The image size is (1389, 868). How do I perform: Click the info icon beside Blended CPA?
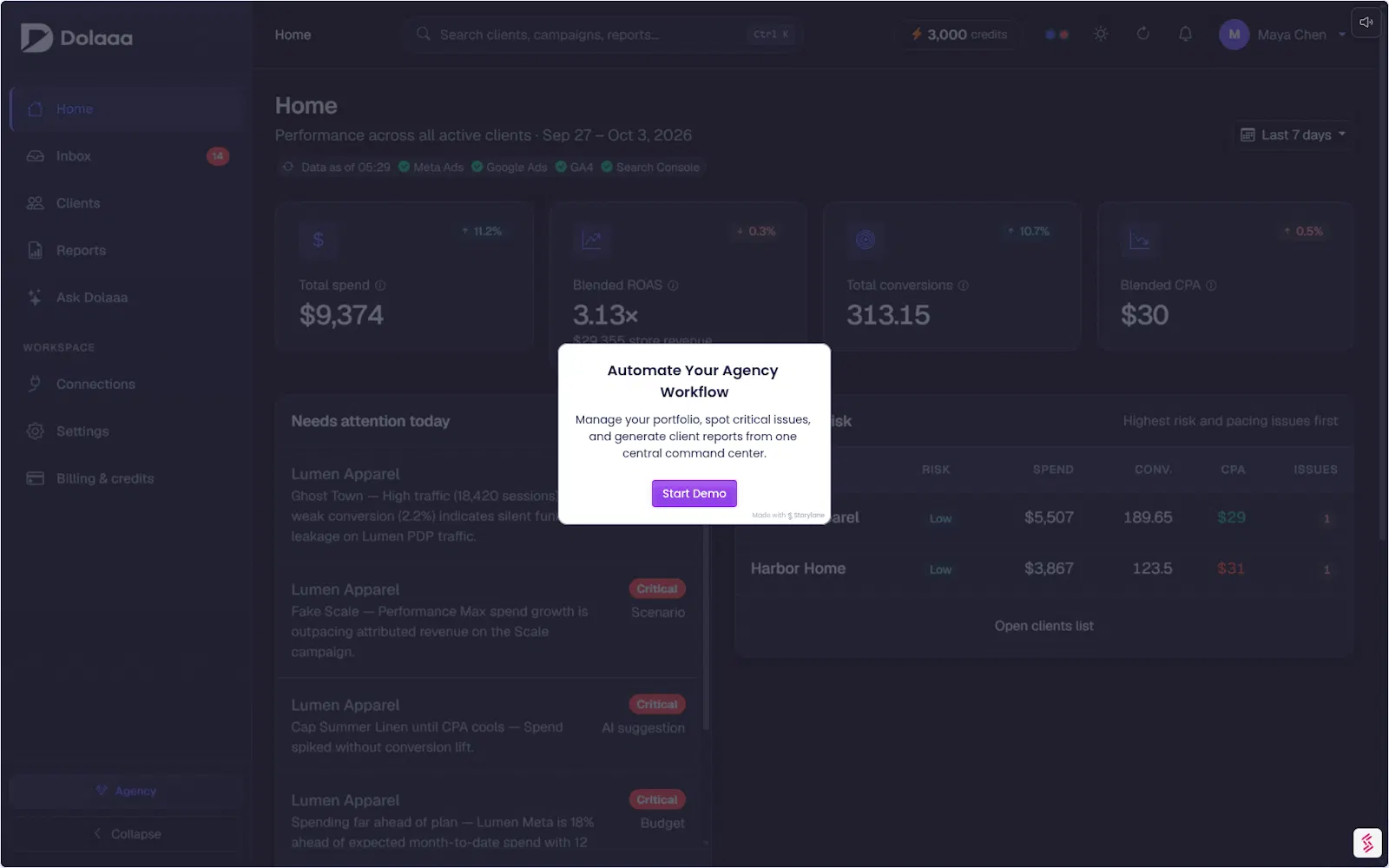(x=1211, y=286)
